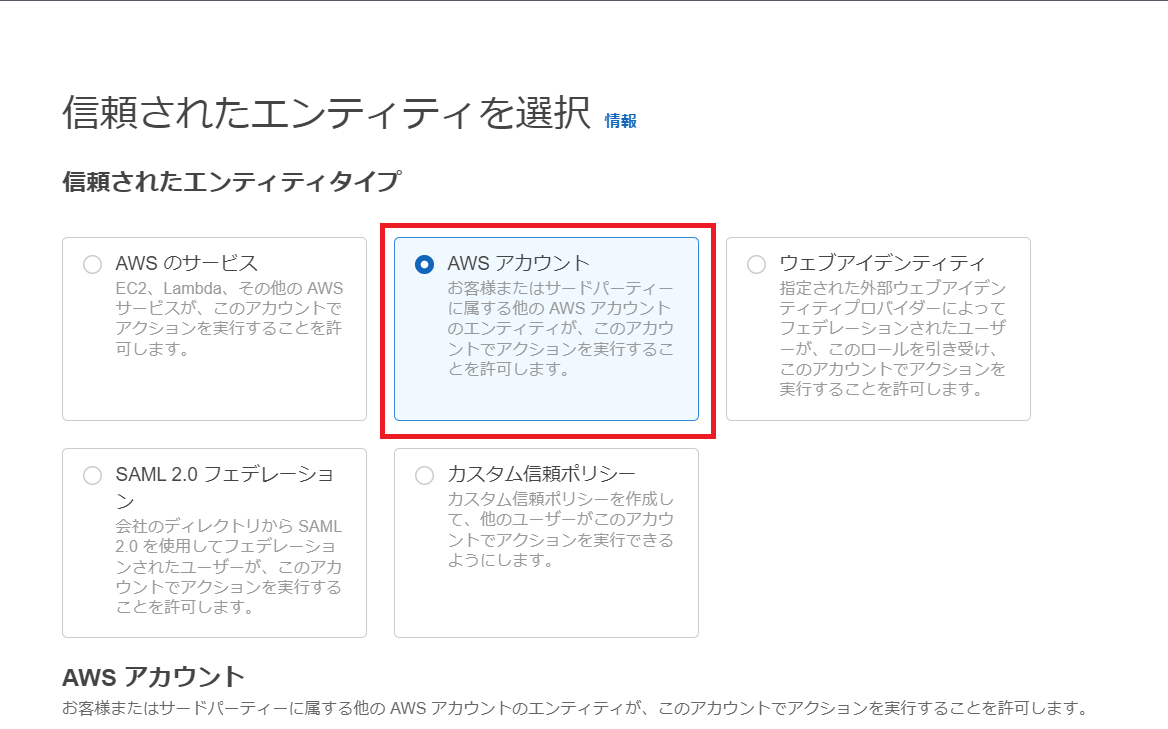Select the AWS のサービス radio button
Screen dimensions: 1168x729
[92, 264]
